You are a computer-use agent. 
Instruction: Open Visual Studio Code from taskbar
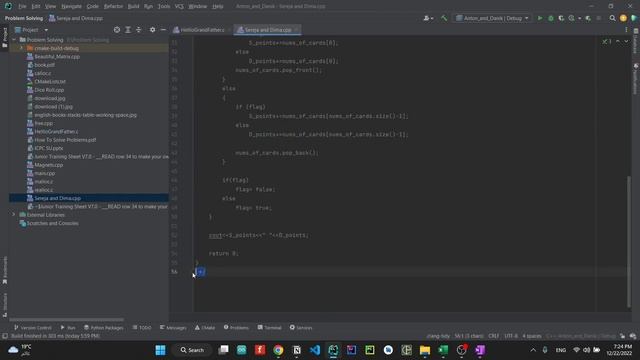click(x=315, y=350)
